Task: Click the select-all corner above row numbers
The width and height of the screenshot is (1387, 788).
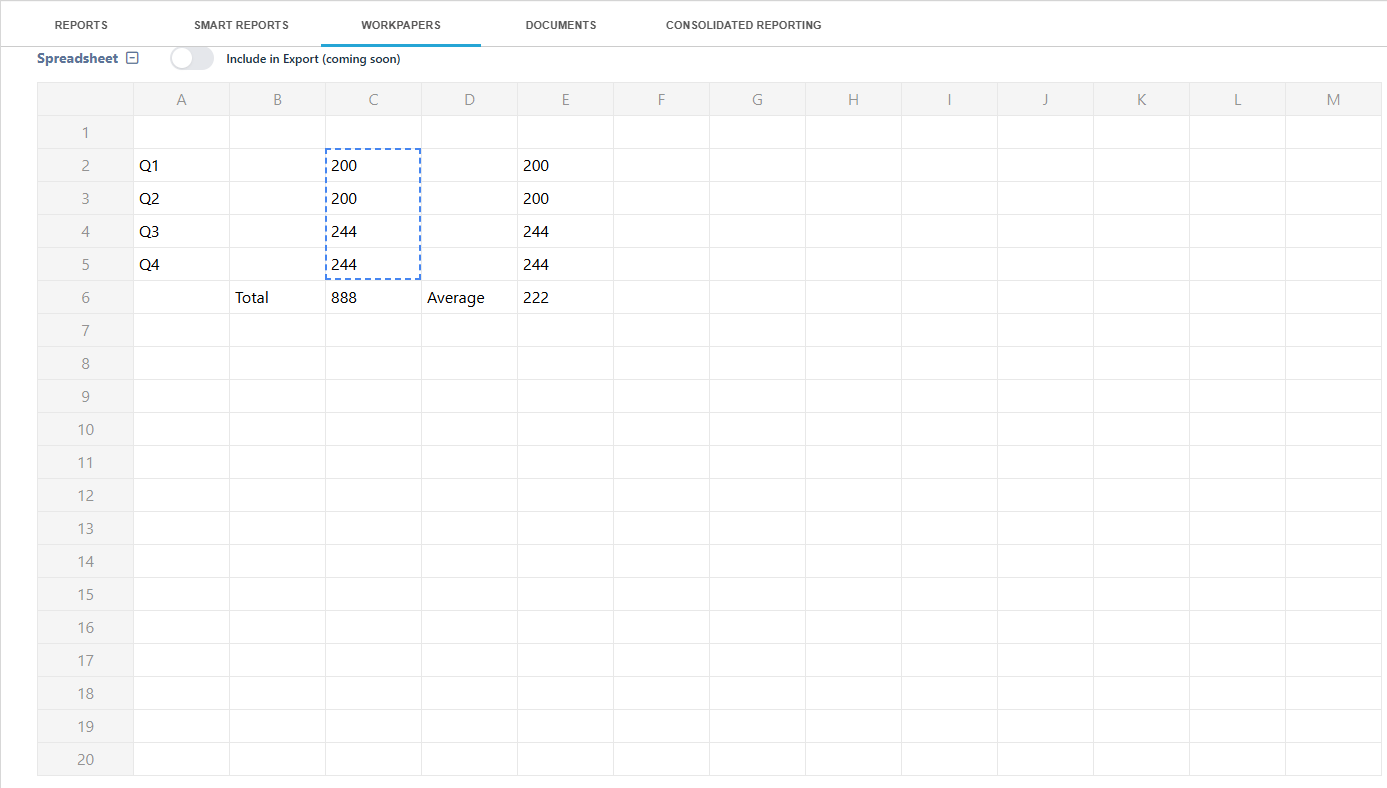Action: click(85, 99)
